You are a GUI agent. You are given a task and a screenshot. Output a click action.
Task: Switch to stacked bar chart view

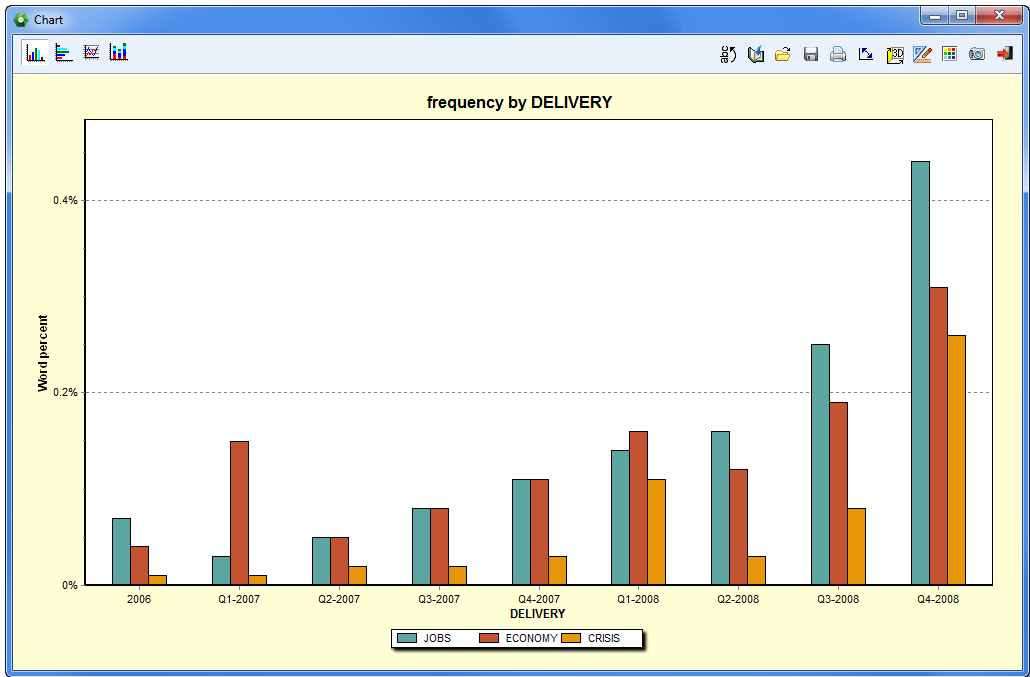tap(119, 53)
